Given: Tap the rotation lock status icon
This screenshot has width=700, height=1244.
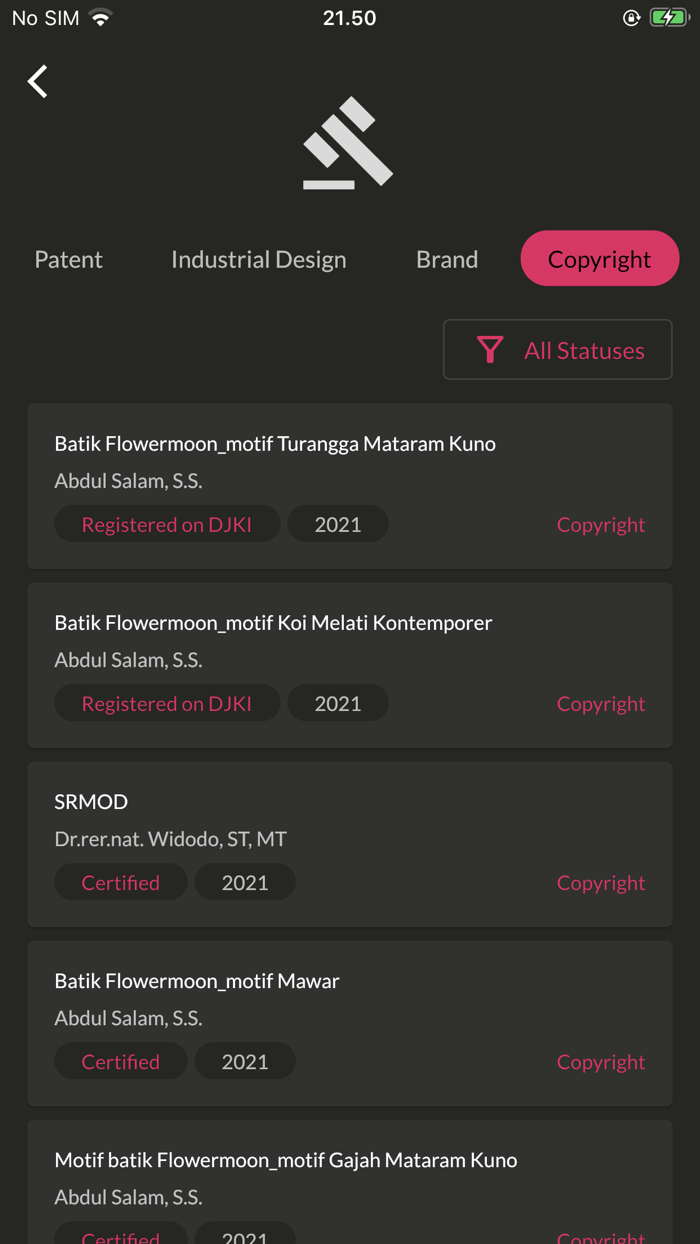Looking at the screenshot, I should pos(631,18).
